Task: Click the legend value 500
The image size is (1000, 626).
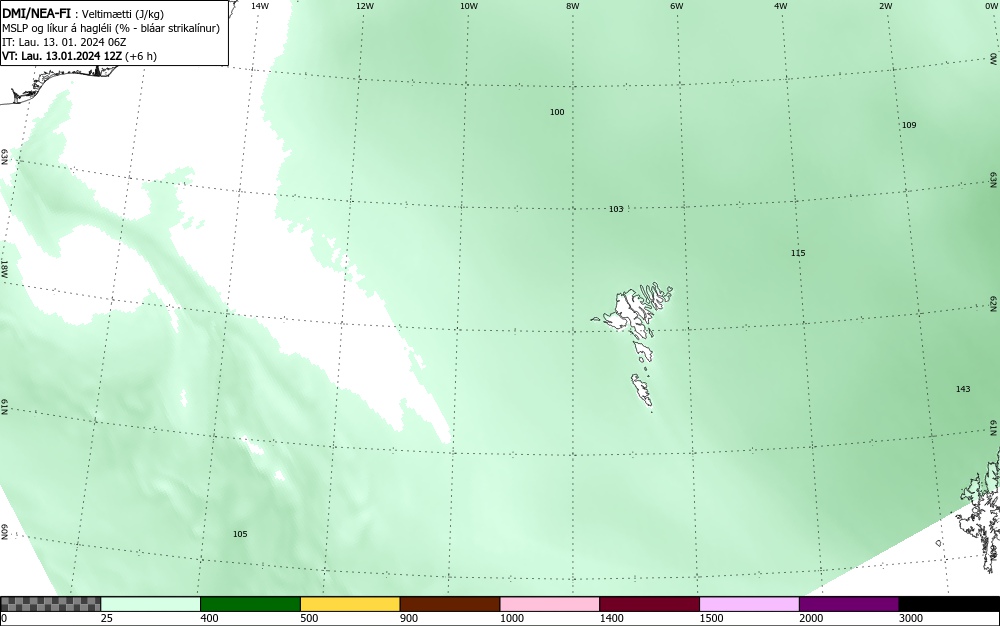Action: (309, 618)
